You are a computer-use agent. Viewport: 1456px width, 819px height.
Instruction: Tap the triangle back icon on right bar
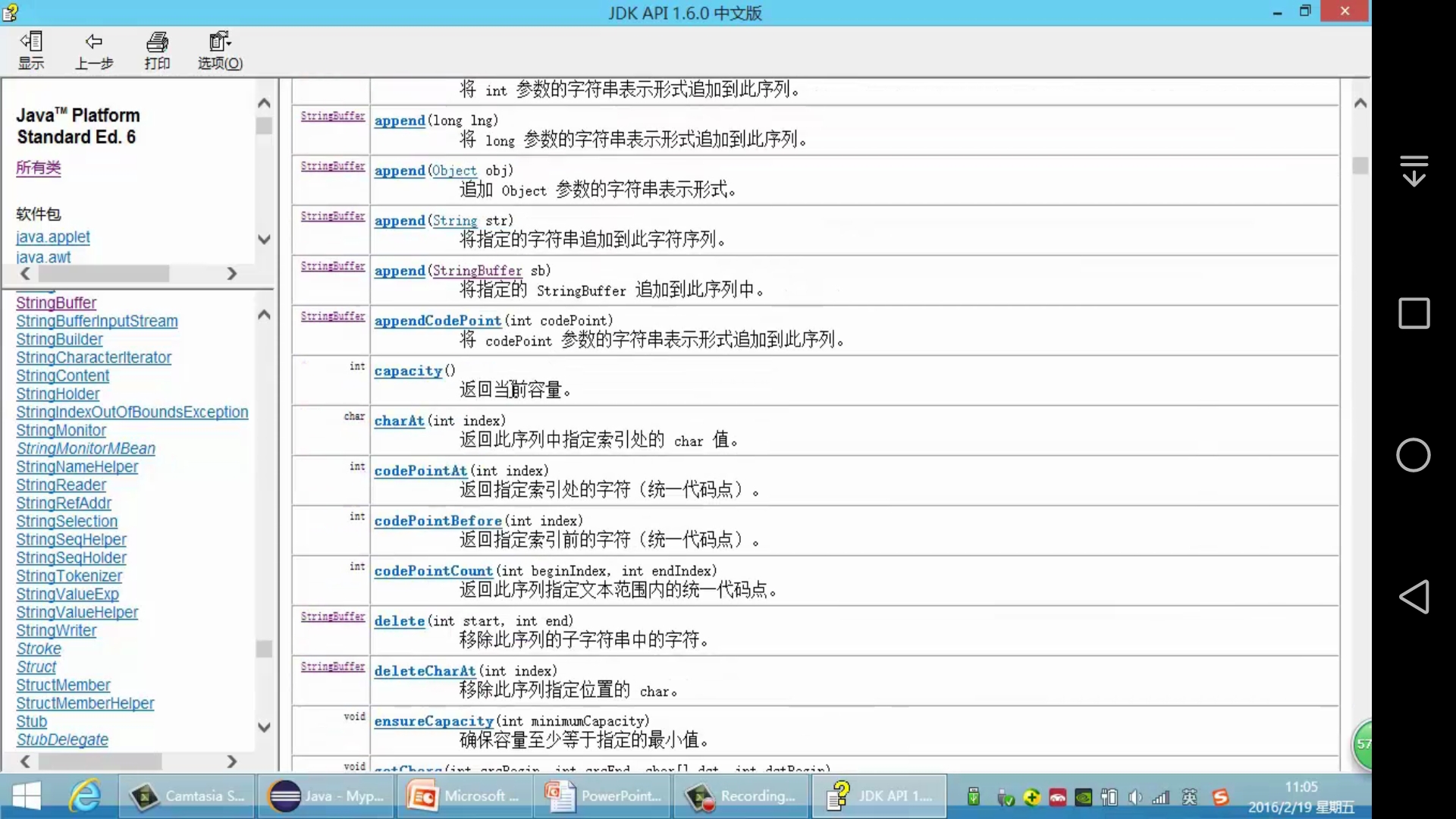point(1414,597)
